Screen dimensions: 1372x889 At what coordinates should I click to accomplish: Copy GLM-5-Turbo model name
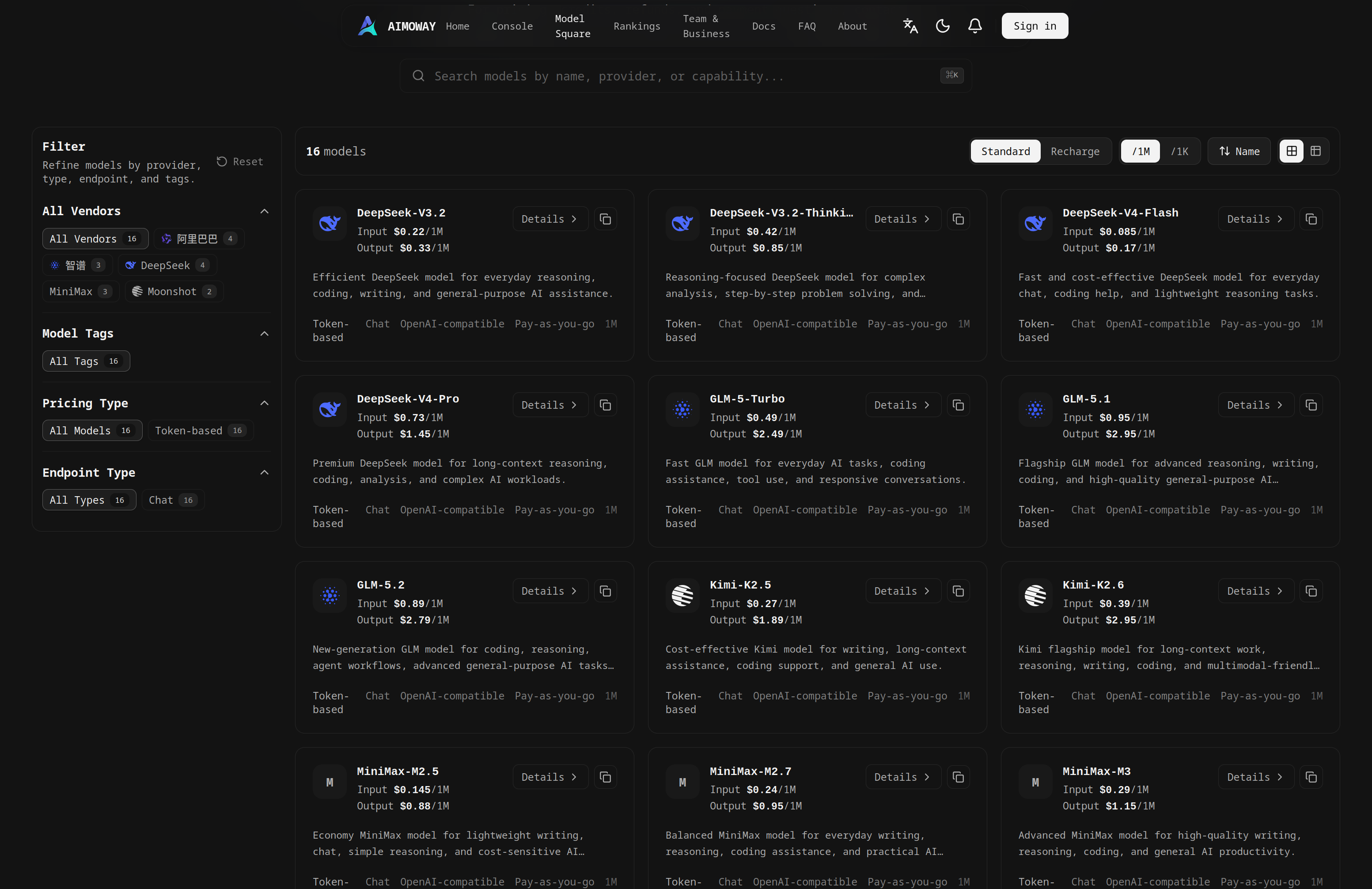click(x=958, y=405)
